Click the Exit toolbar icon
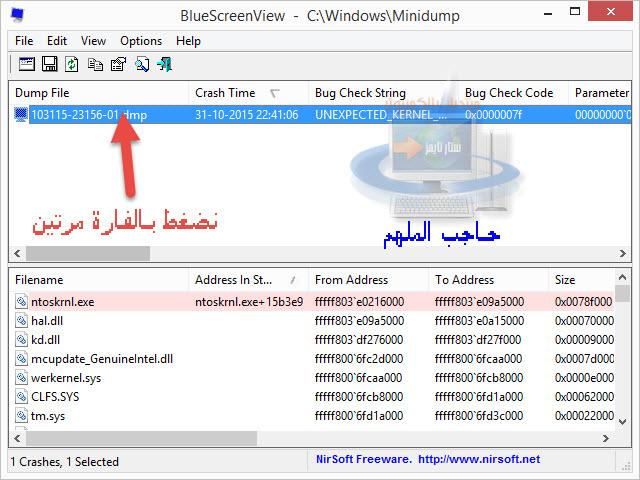The height and width of the screenshot is (480, 640). tap(164, 64)
